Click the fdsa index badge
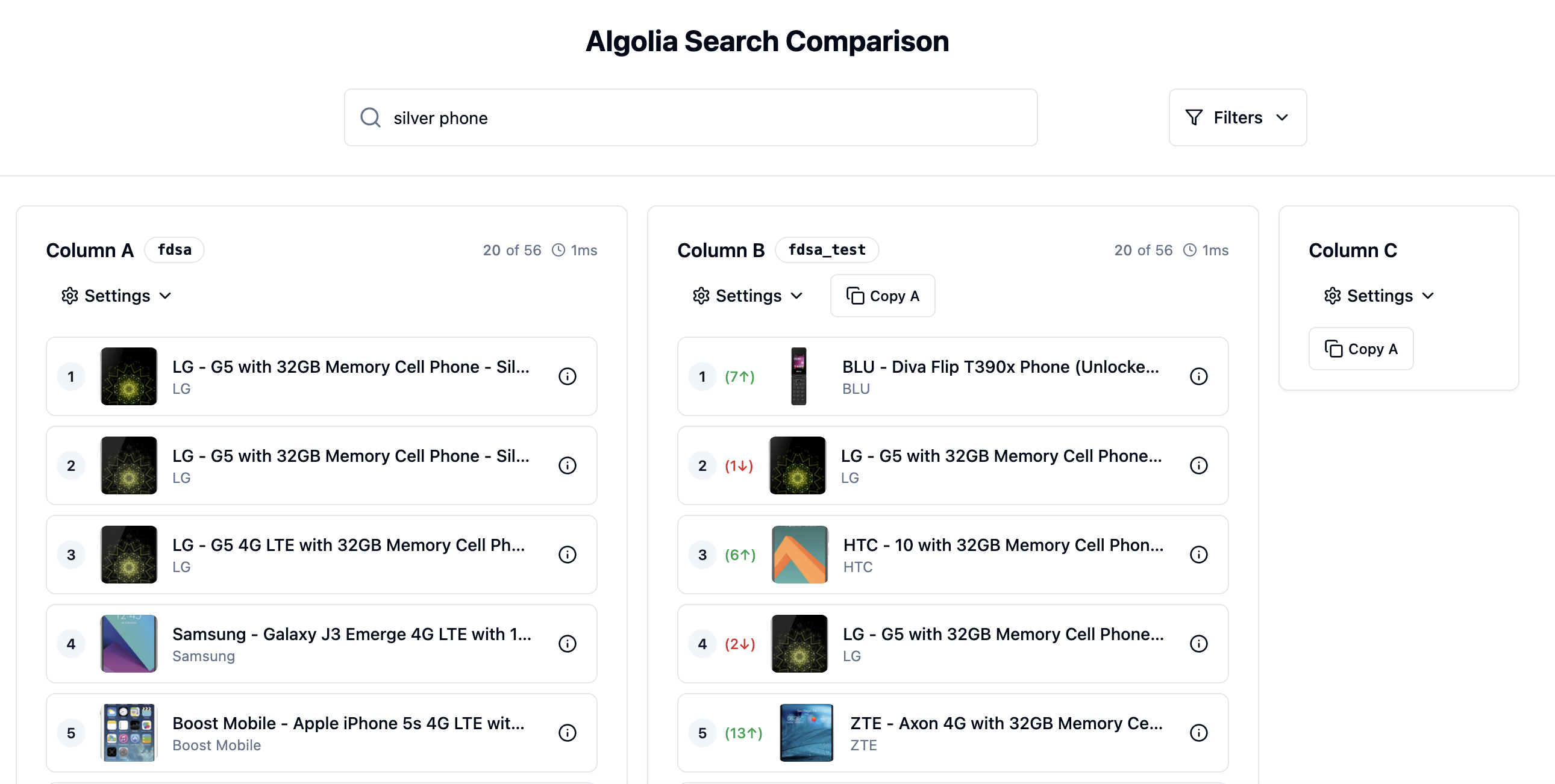Screen dimensions: 1555x784 175,250
